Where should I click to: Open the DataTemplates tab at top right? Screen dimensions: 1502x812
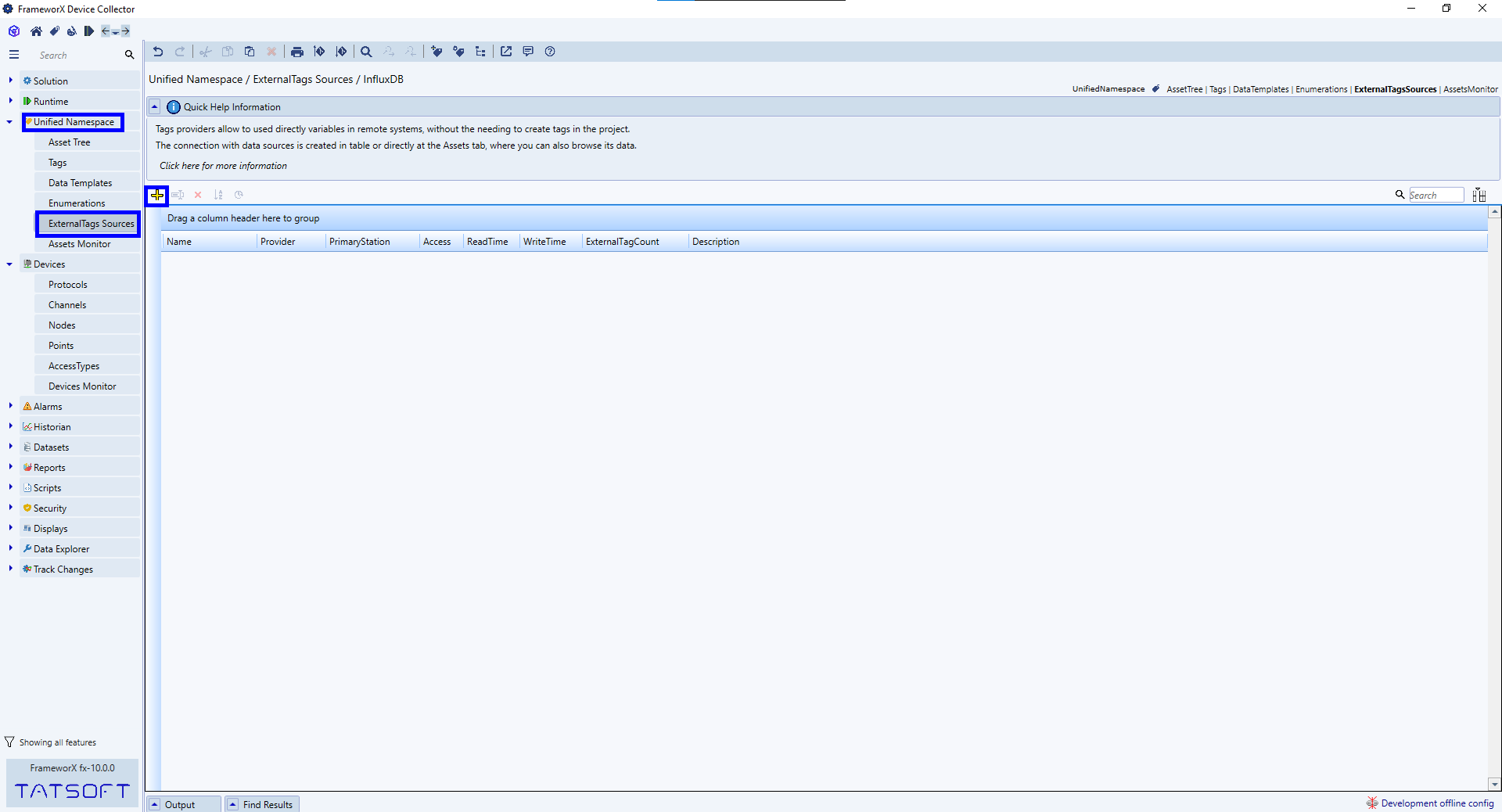coord(1260,89)
